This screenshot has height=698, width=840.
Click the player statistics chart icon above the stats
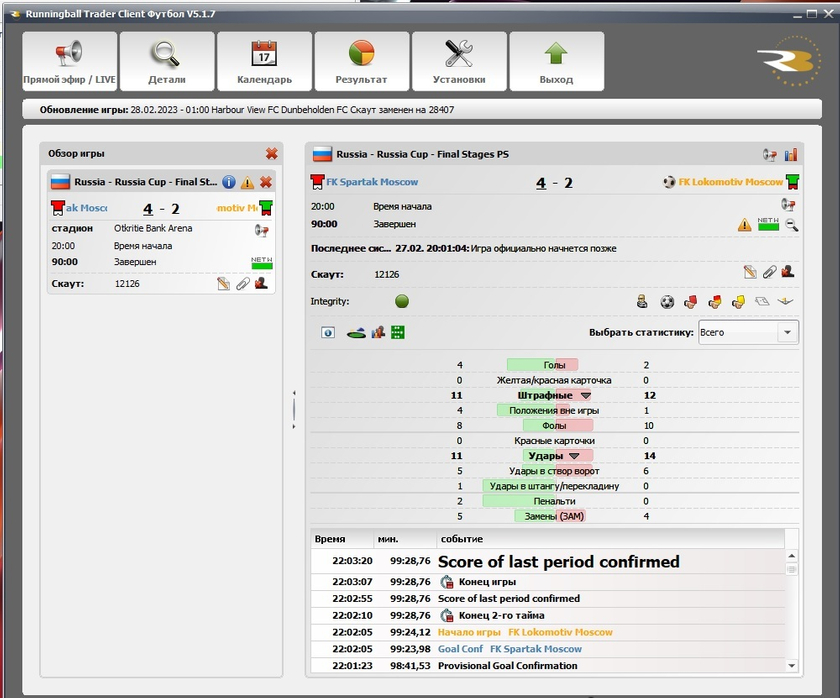click(x=378, y=333)
